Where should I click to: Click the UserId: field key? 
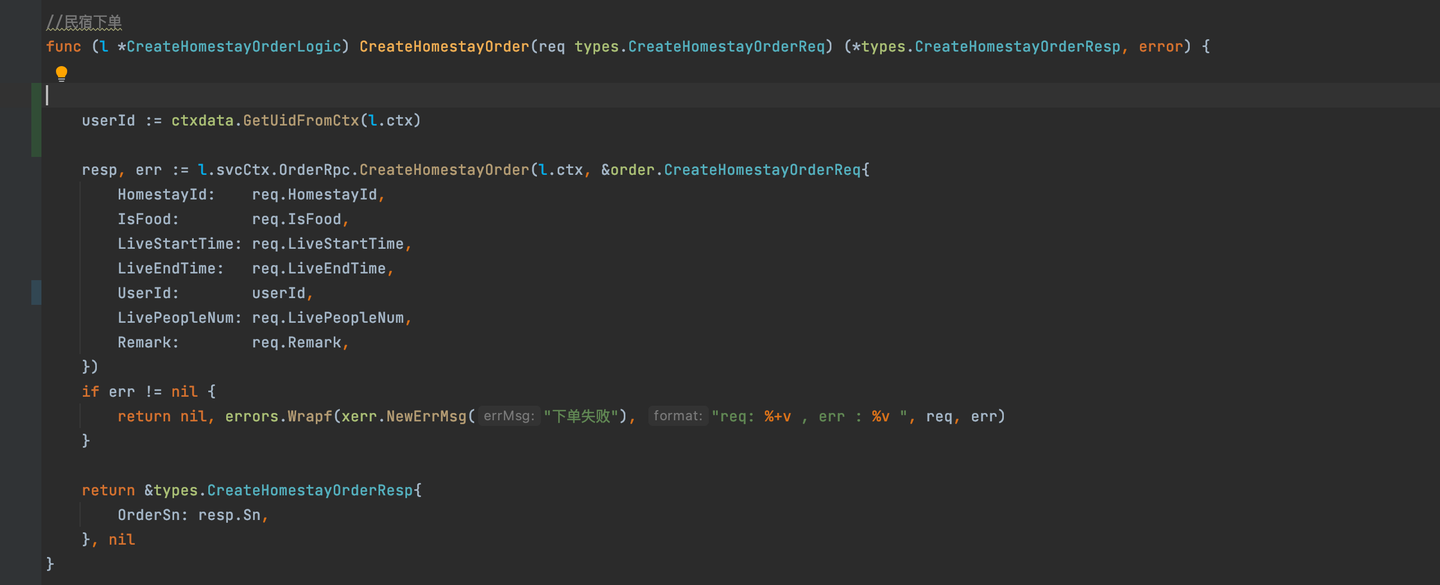[149, 293]
